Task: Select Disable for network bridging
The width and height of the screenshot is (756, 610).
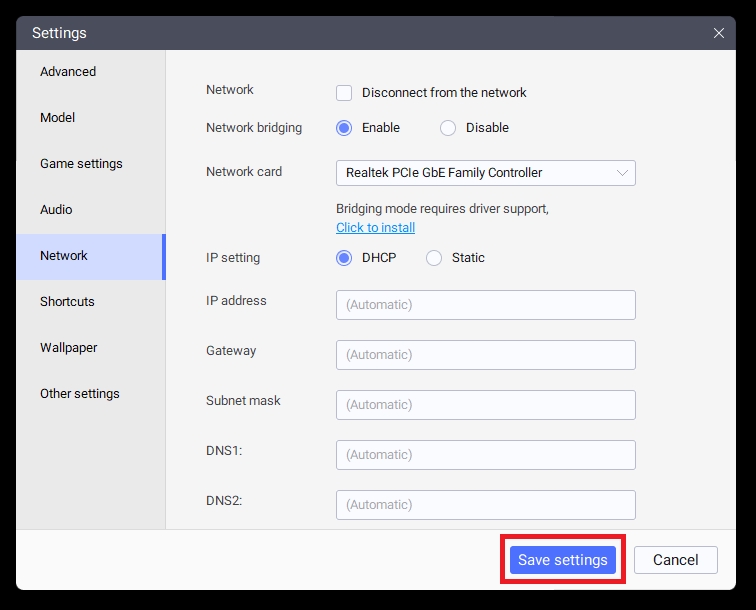Action: (448, 128)
